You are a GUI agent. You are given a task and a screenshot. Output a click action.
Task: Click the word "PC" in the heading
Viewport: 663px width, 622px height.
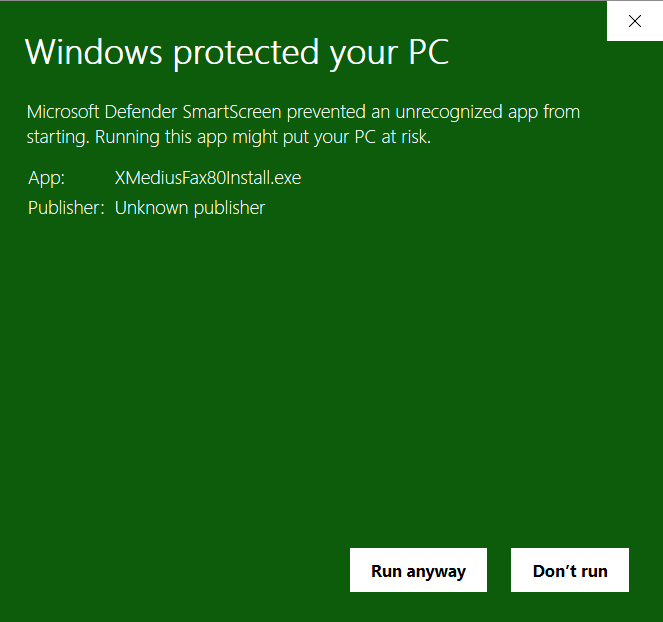click(x=424, y=52)
